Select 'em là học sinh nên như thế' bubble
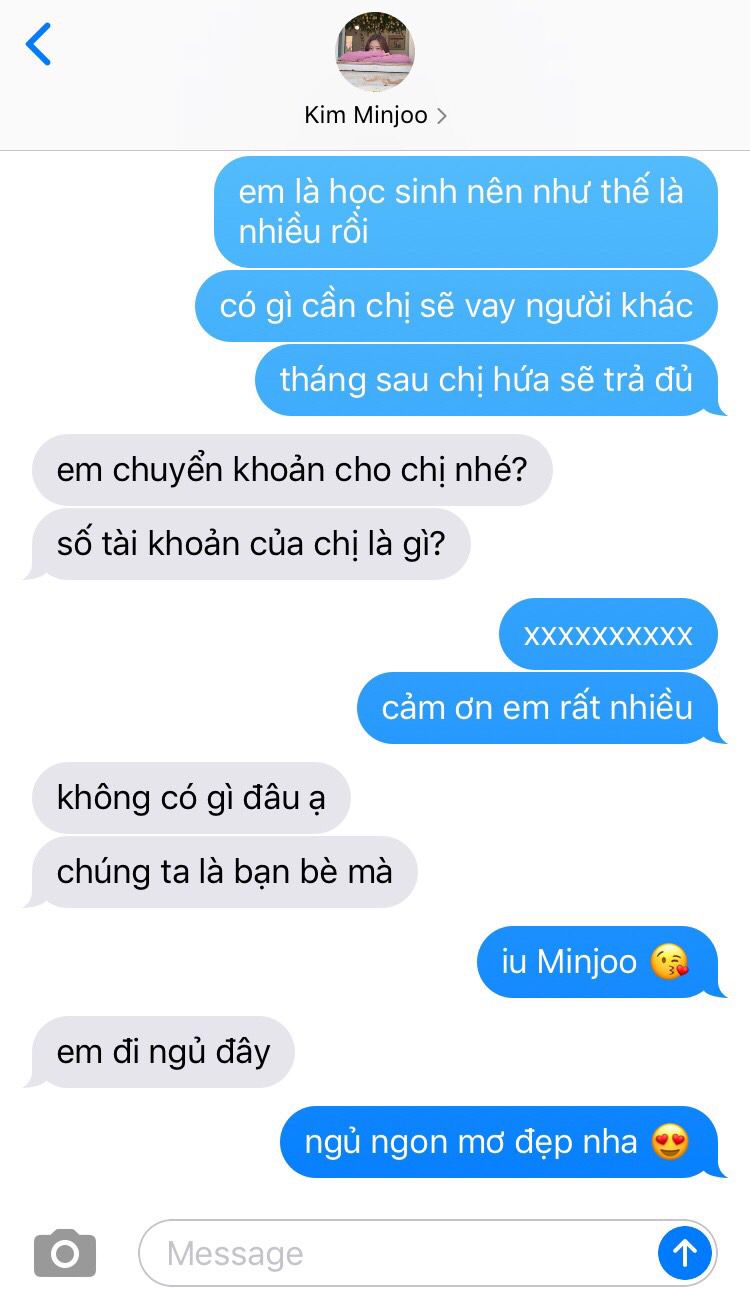Screen dimensions: 750x1298 point(466,211)
